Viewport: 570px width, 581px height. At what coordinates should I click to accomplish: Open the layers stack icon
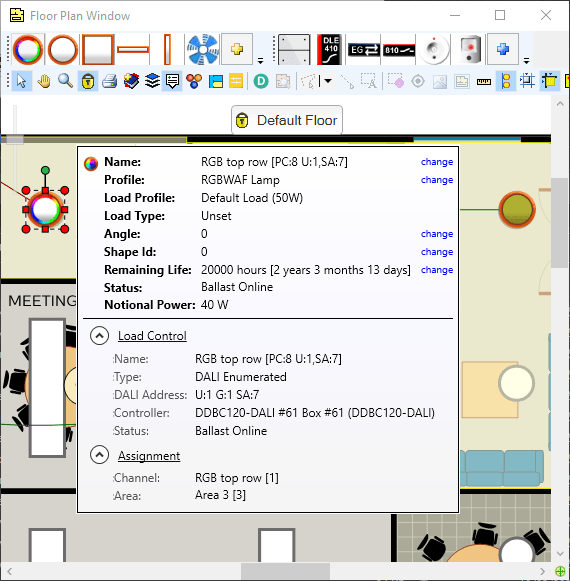[152, 81]
